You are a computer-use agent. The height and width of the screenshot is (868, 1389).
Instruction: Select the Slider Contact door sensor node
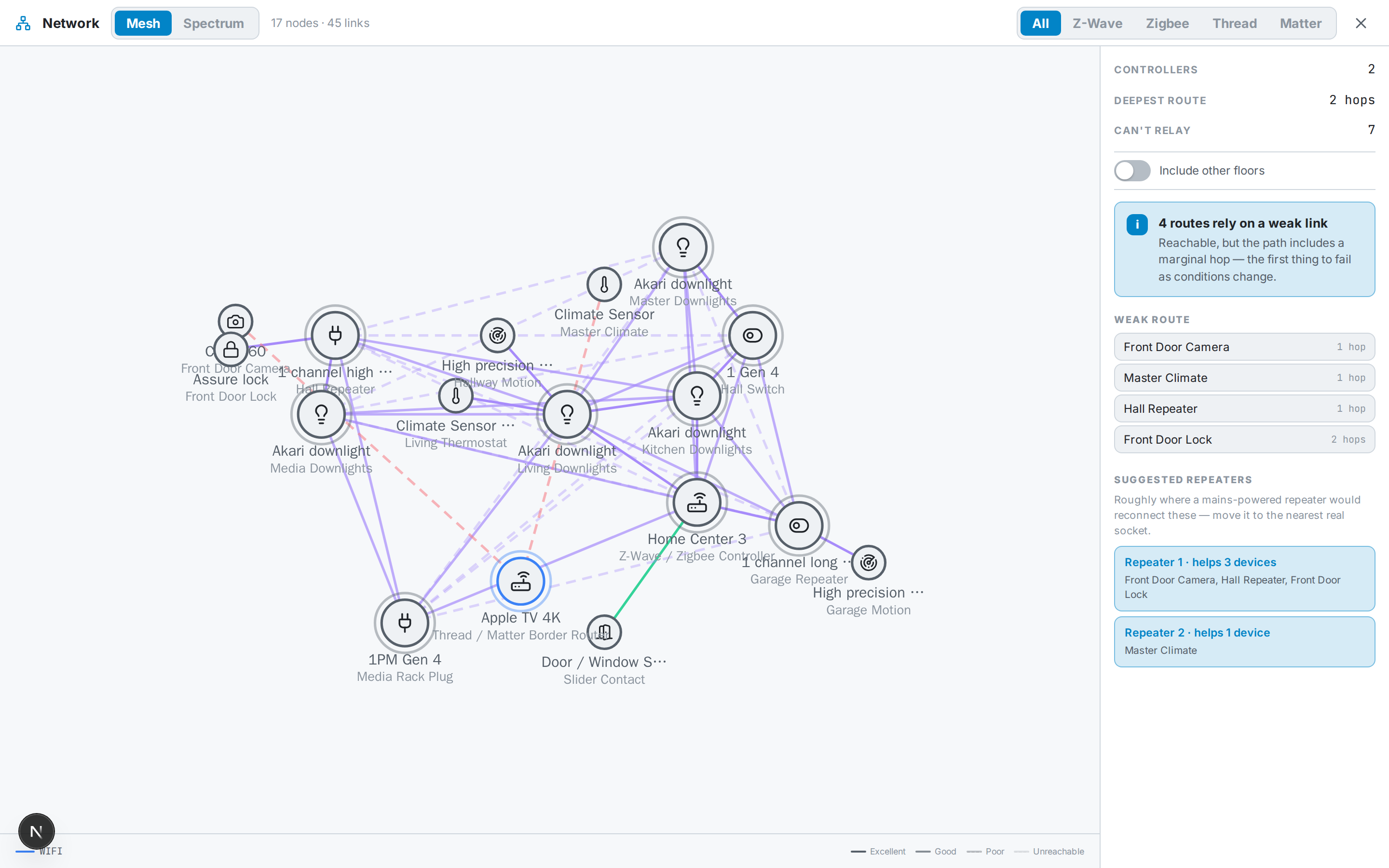pyautogui.click(x=604, y=632)
